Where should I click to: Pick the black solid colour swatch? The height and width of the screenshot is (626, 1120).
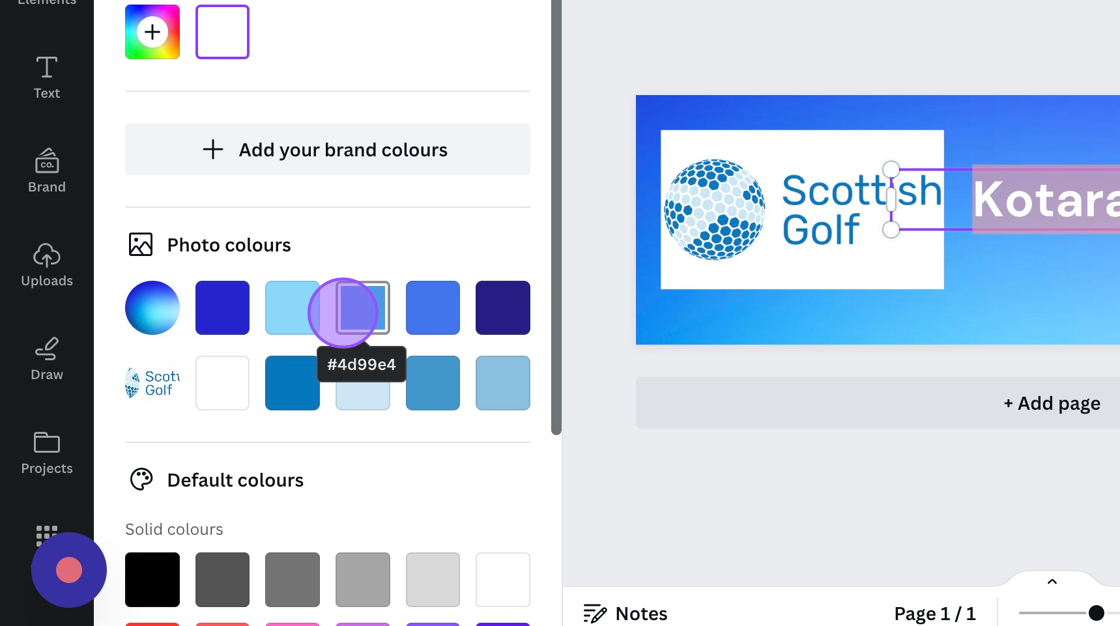tap(152, 580)
